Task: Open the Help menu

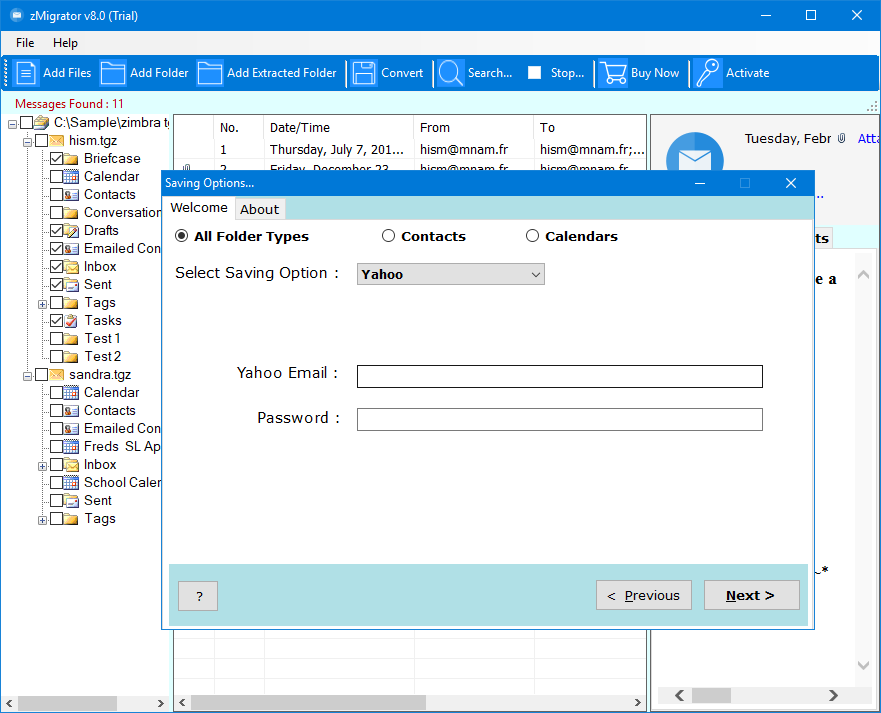Action: (65, 43)
